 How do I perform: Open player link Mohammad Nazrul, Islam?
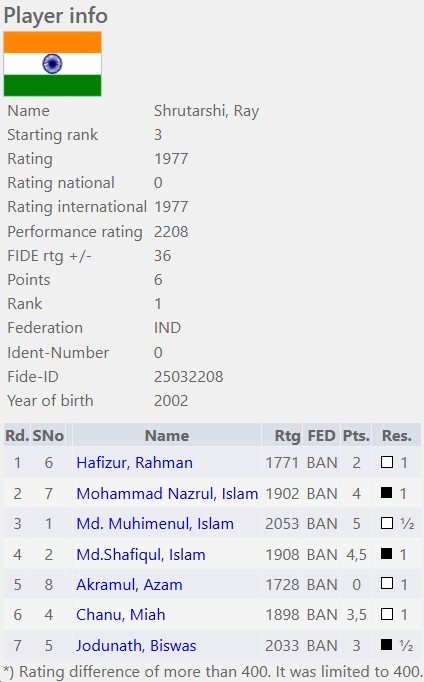coord(167,493)
